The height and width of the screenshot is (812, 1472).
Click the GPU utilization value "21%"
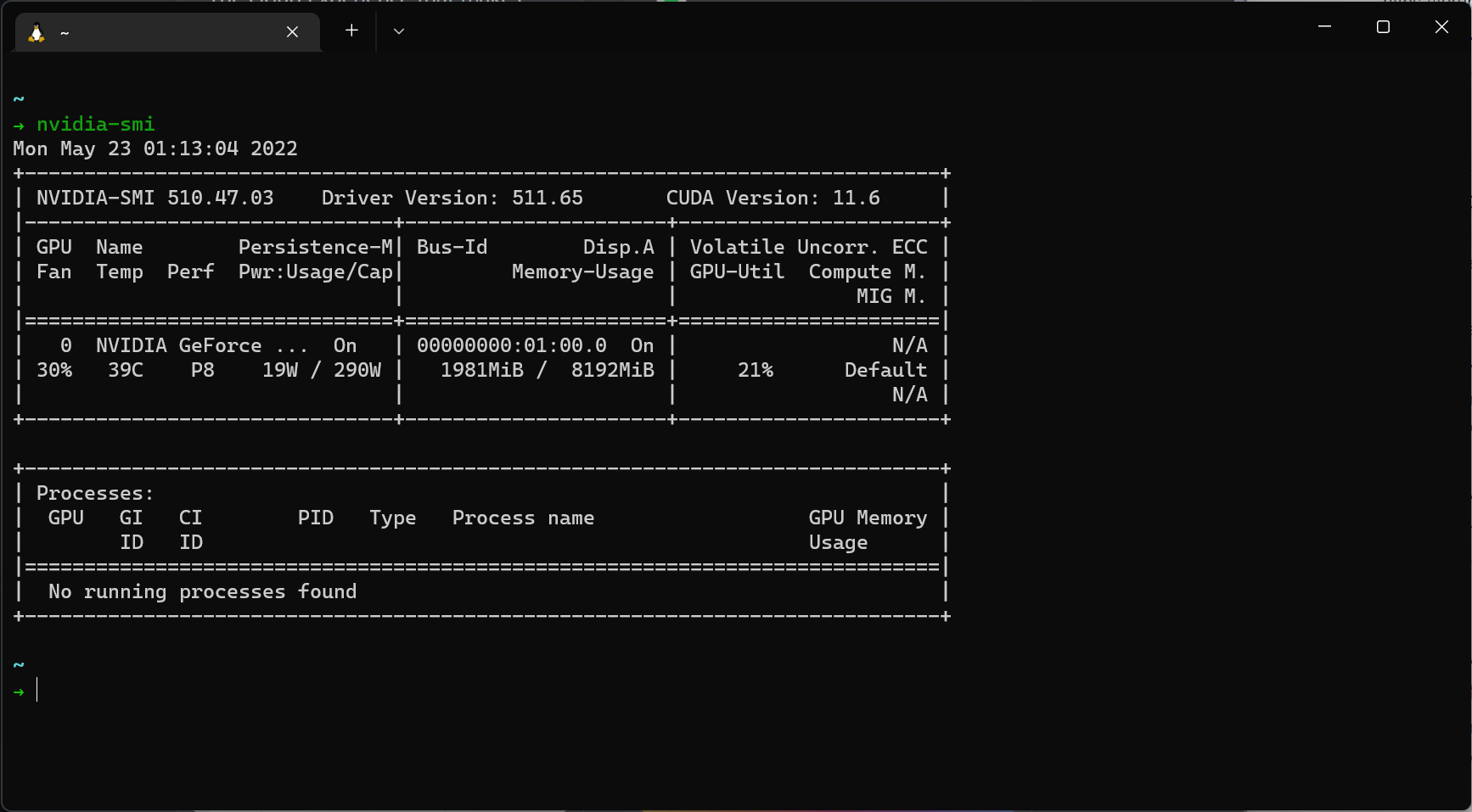tap(756, 371)
